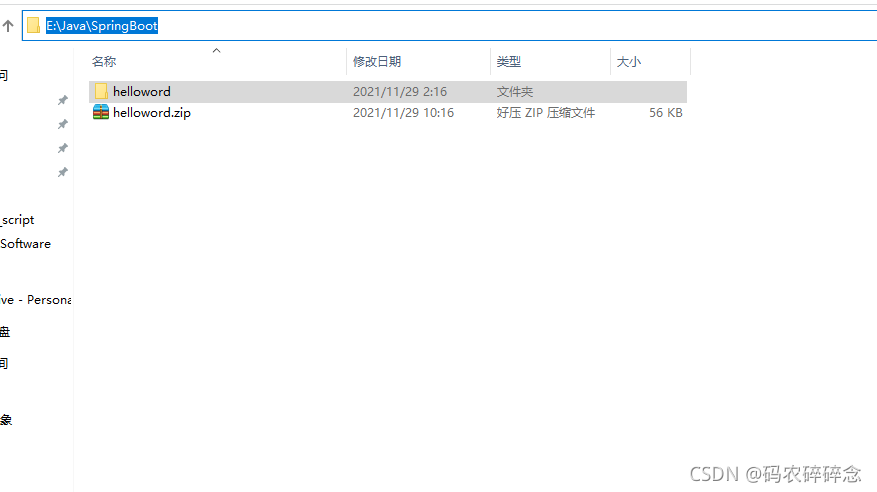Click the second pin icon in sidebar

(63, 124)
